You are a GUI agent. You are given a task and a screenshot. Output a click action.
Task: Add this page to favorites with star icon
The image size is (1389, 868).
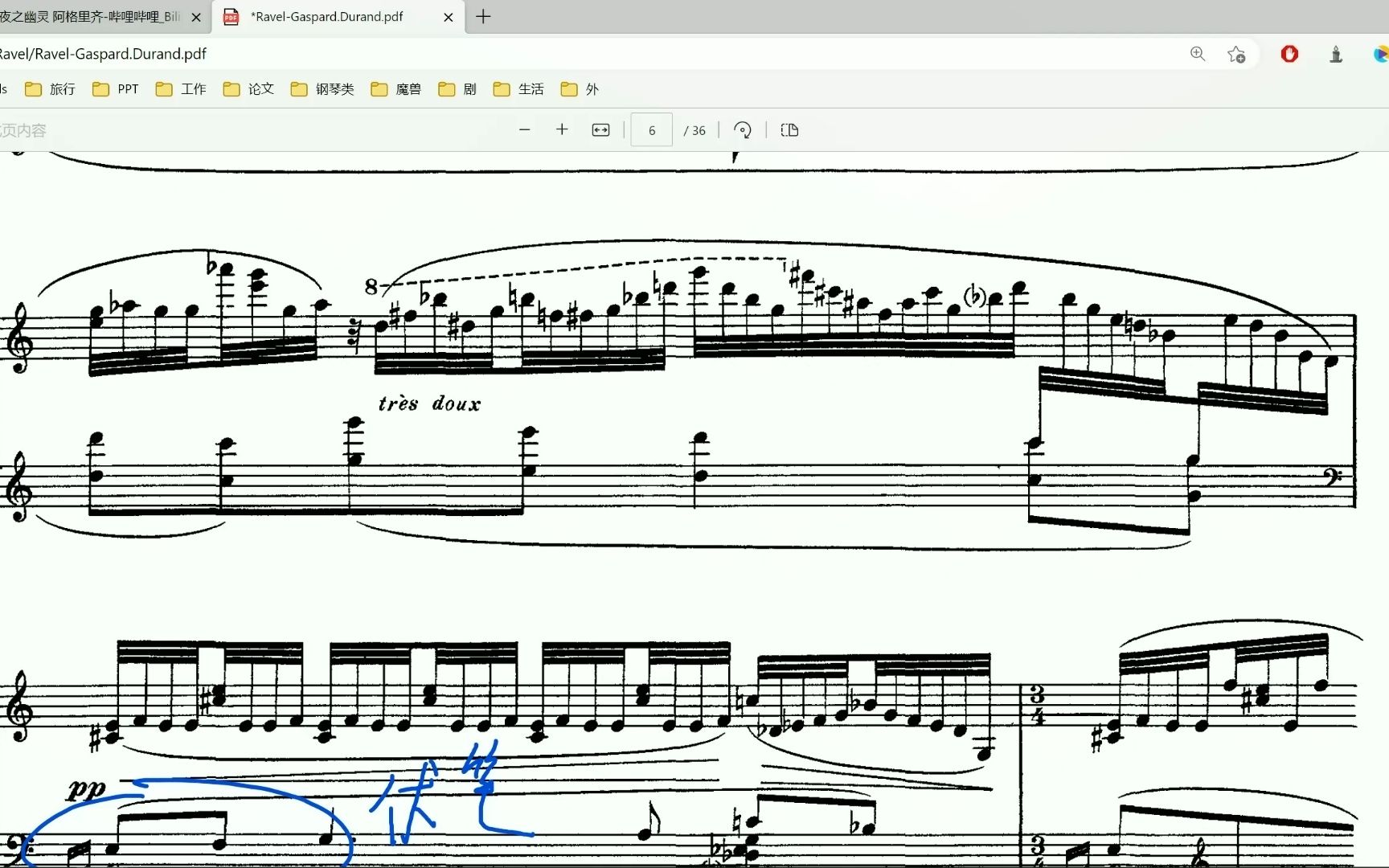coord(1236,54)
